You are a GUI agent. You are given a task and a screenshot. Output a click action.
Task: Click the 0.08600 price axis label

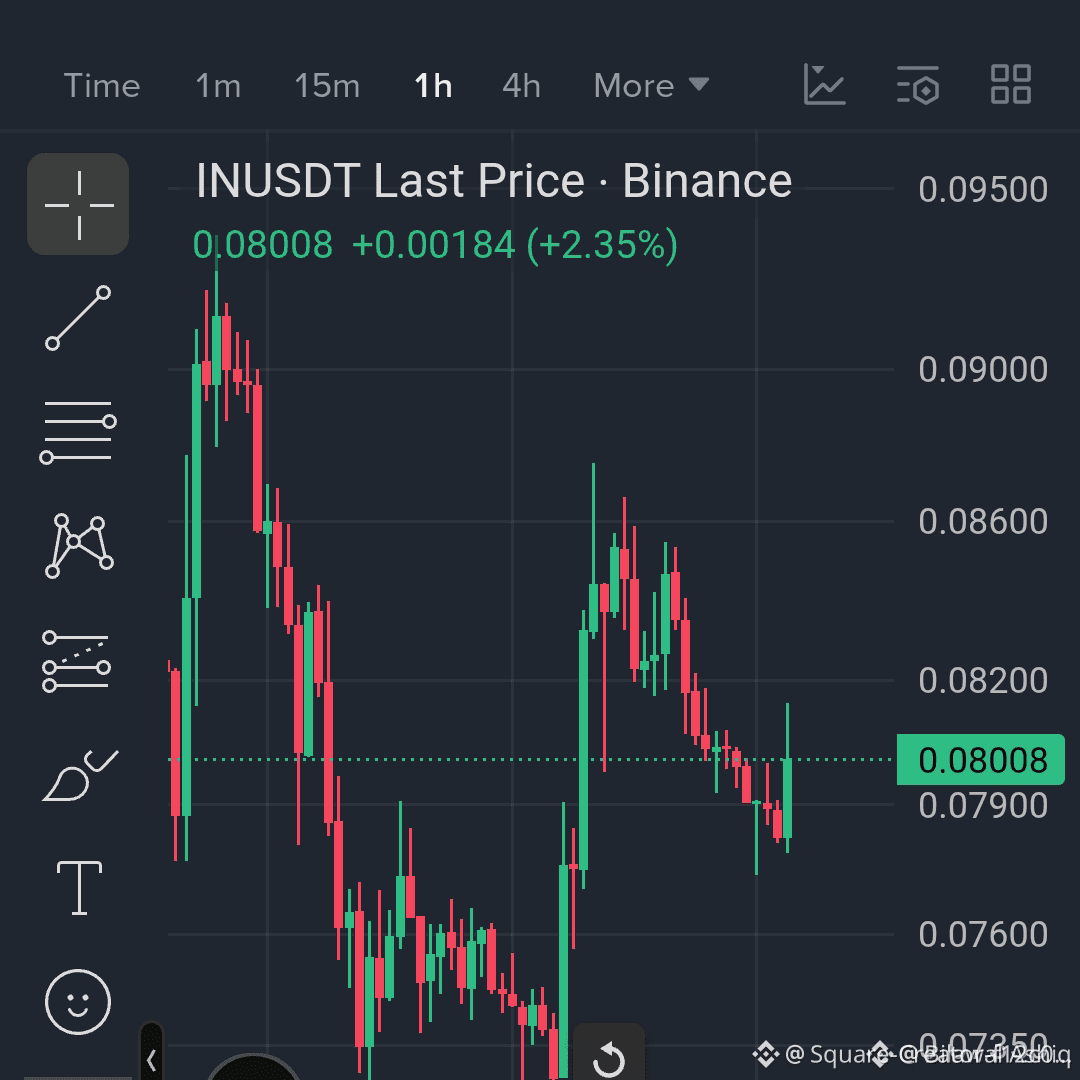click(983, 521)
